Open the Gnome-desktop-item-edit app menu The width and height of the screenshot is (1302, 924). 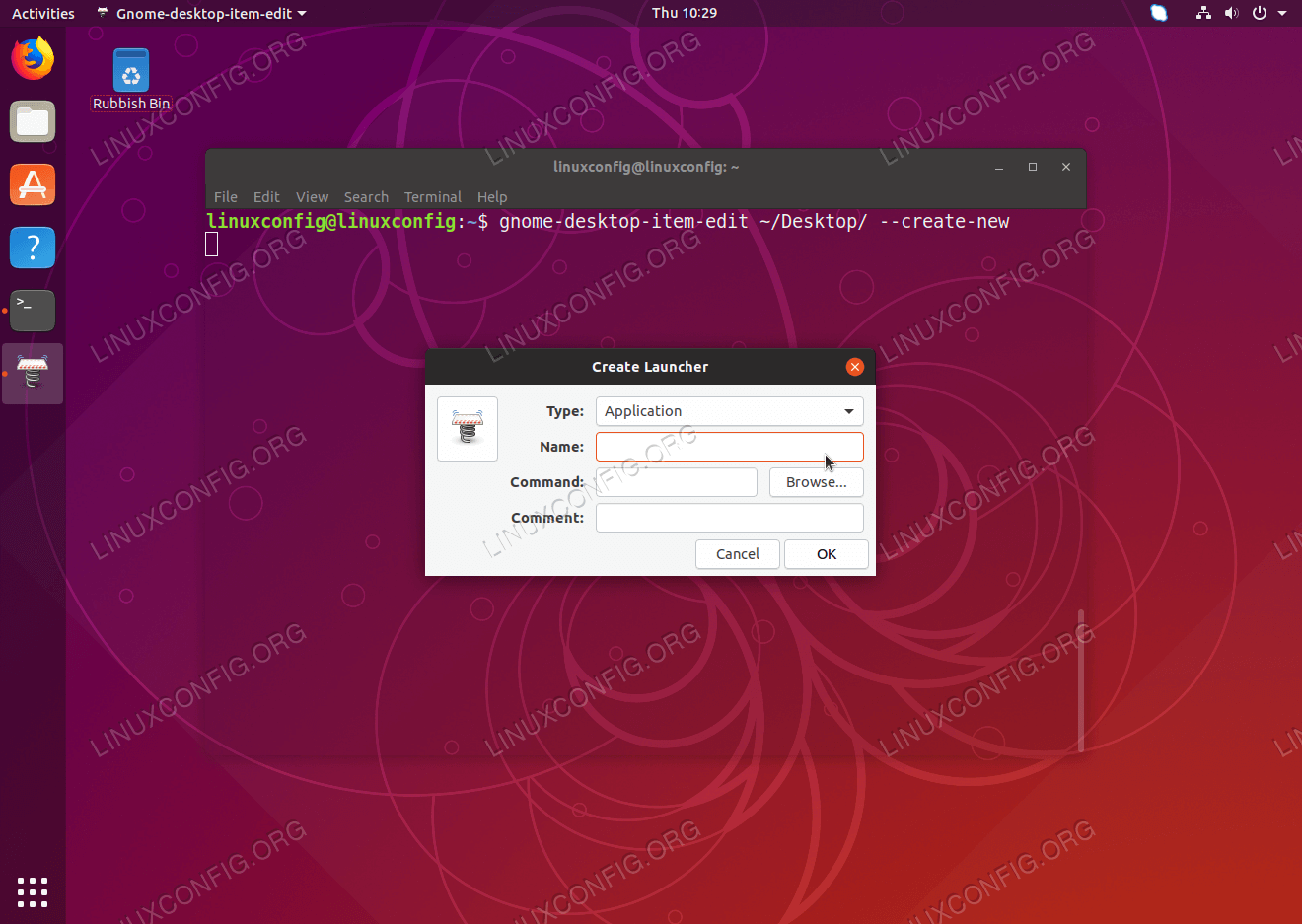(x=202, y=13)
